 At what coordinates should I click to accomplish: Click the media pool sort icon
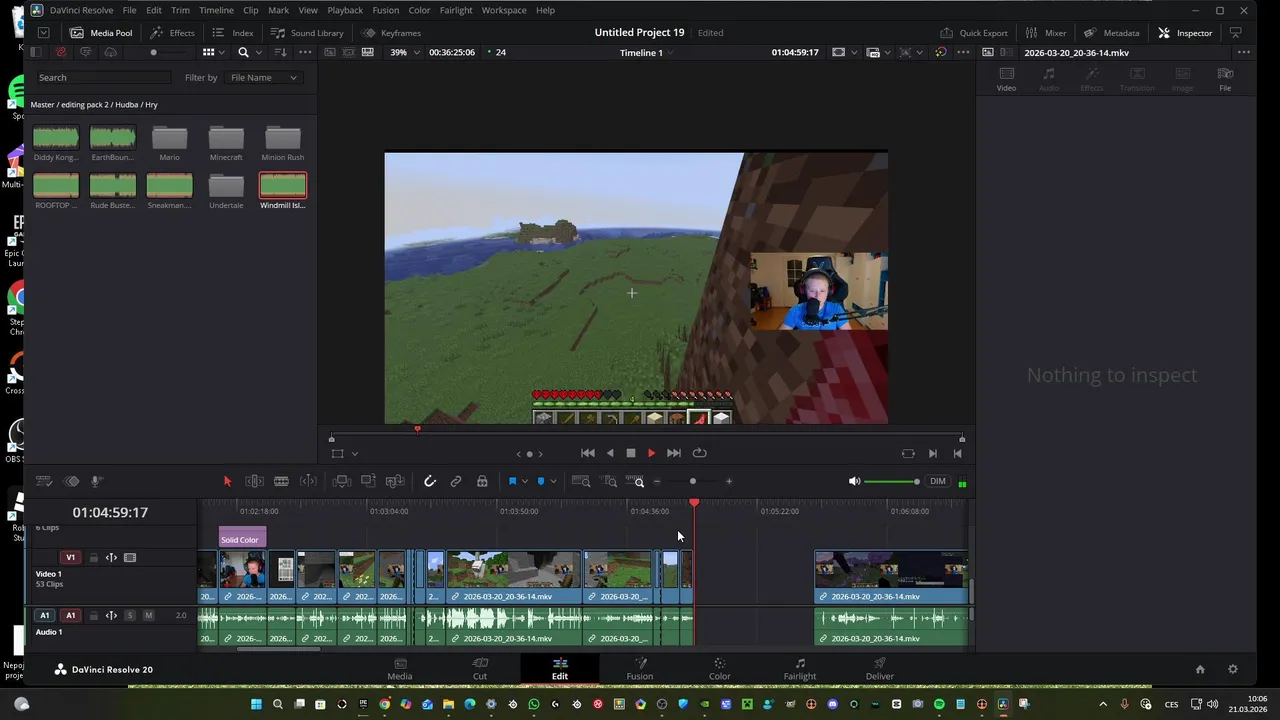(x=280, y=52)
